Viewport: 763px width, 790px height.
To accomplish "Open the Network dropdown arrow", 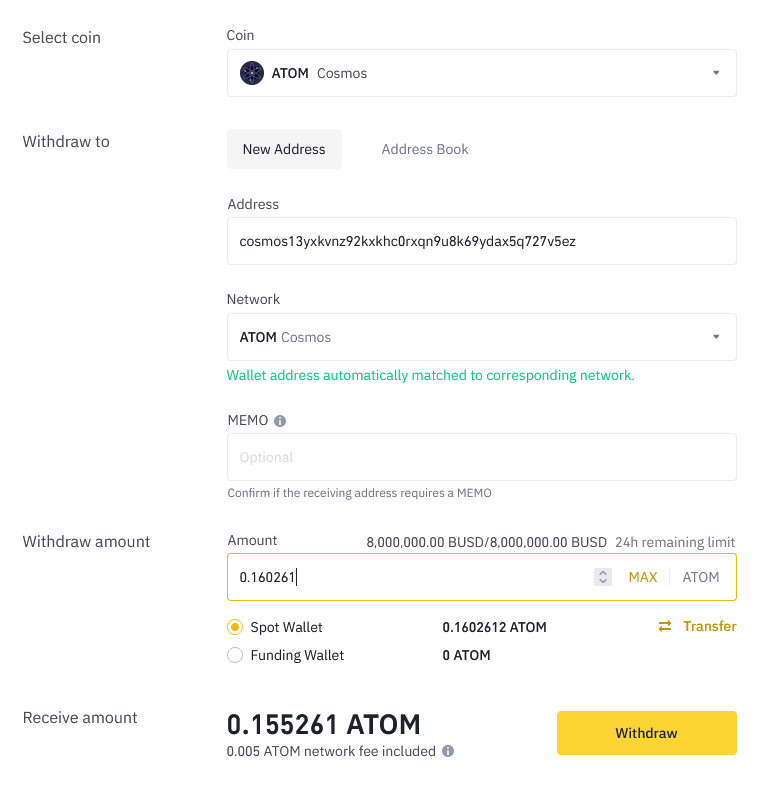I will (716, 337).
